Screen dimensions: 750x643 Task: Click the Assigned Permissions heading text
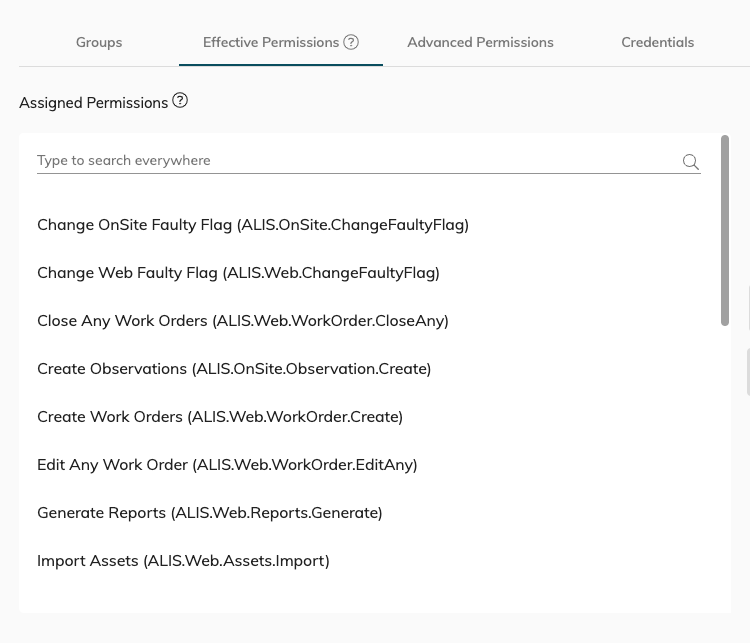[93, 103]
